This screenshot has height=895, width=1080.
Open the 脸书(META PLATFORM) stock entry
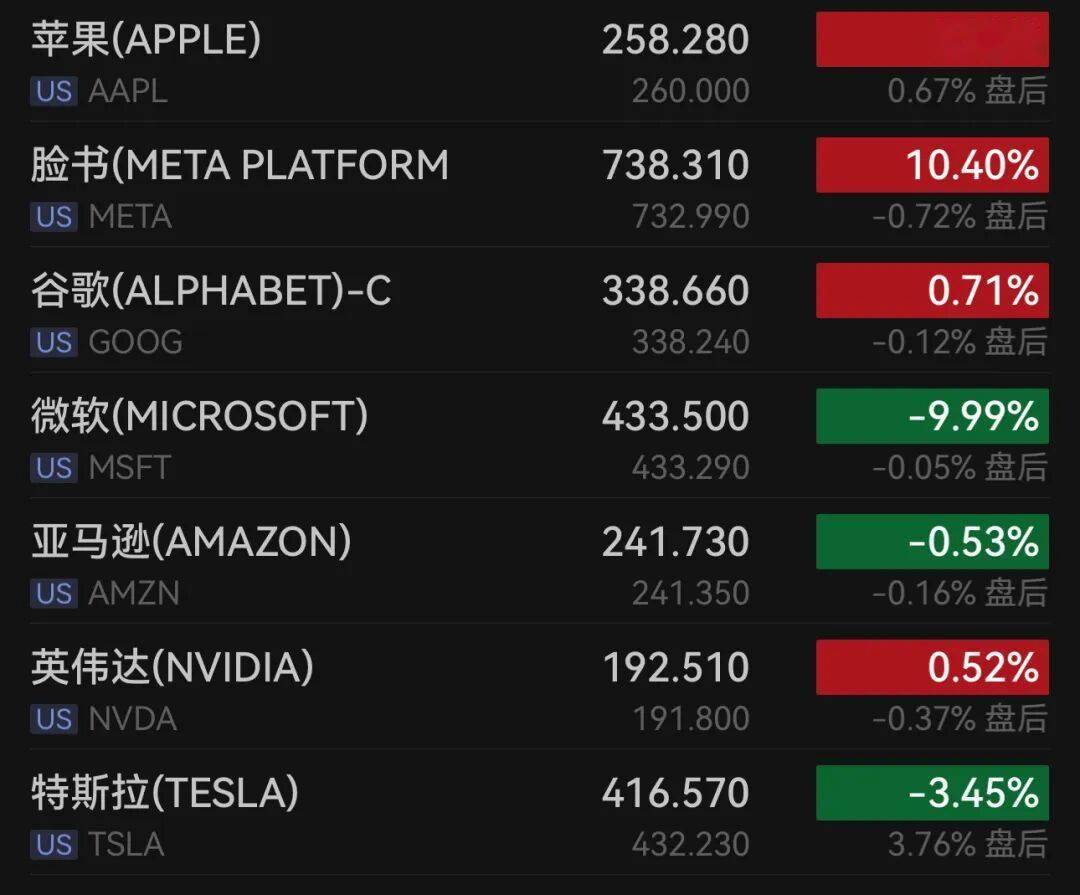tap(240, 165)
